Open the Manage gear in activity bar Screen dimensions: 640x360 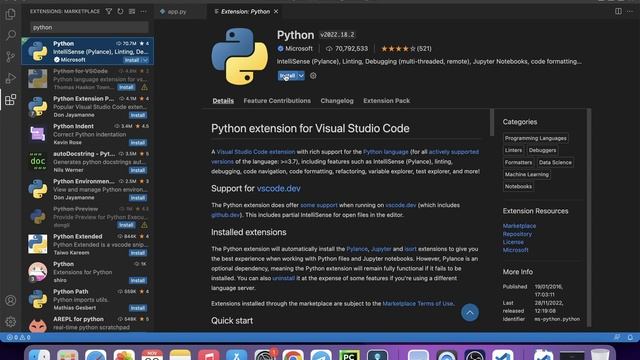coord(11,322)
